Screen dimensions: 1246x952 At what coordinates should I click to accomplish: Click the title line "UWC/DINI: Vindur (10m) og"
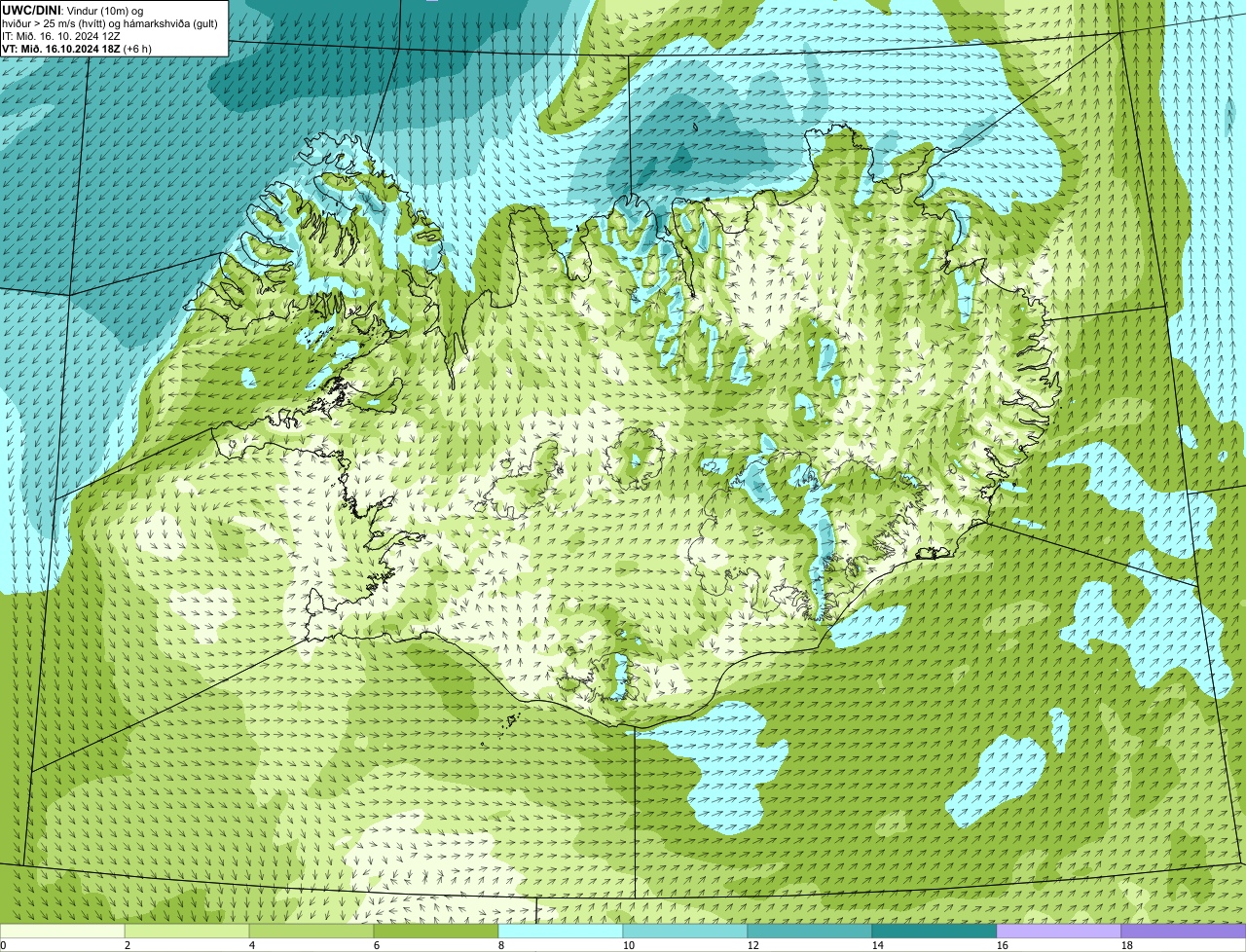tap(73, 10)
